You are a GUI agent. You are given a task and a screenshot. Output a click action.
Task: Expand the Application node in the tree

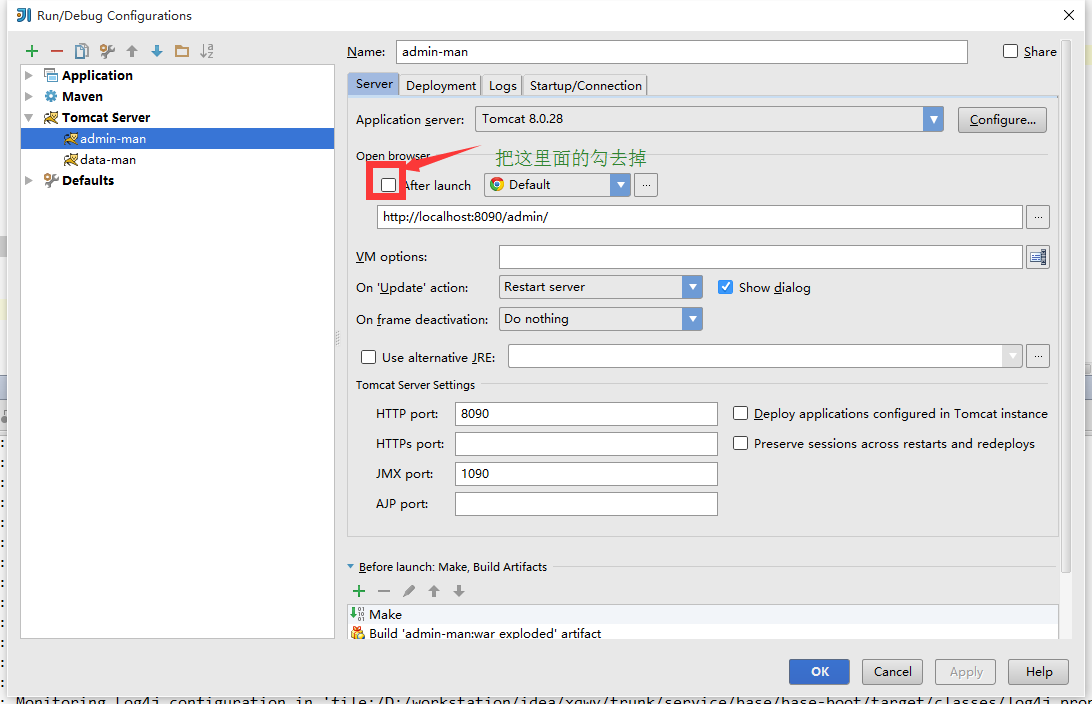[x=29, y=75]
